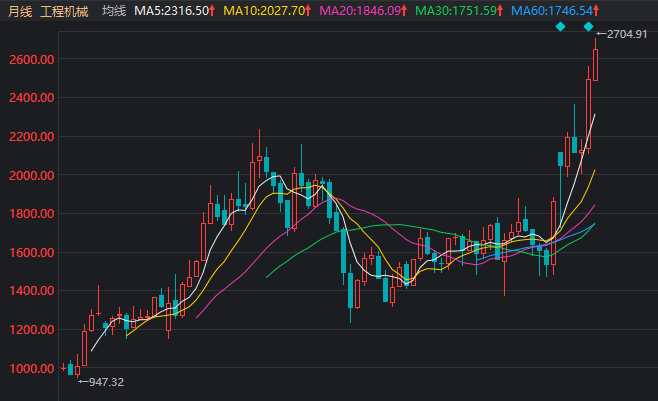Click the red up arrow beside MA20
The height and width of the screenshot is (401, 658).
tap(406, 10)
